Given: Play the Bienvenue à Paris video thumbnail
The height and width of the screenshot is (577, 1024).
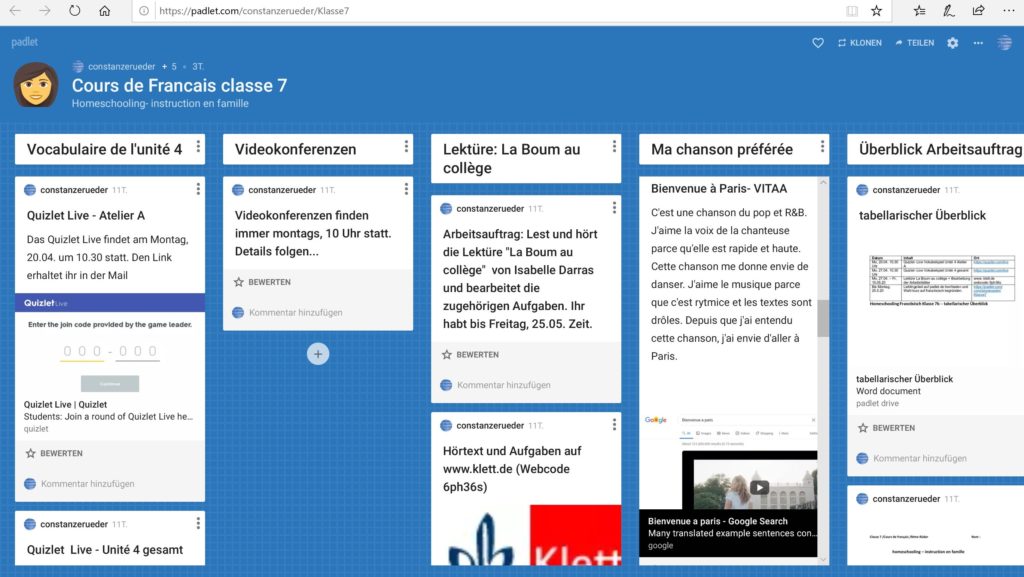Looking at the screenshot, I should pos(759,487).
